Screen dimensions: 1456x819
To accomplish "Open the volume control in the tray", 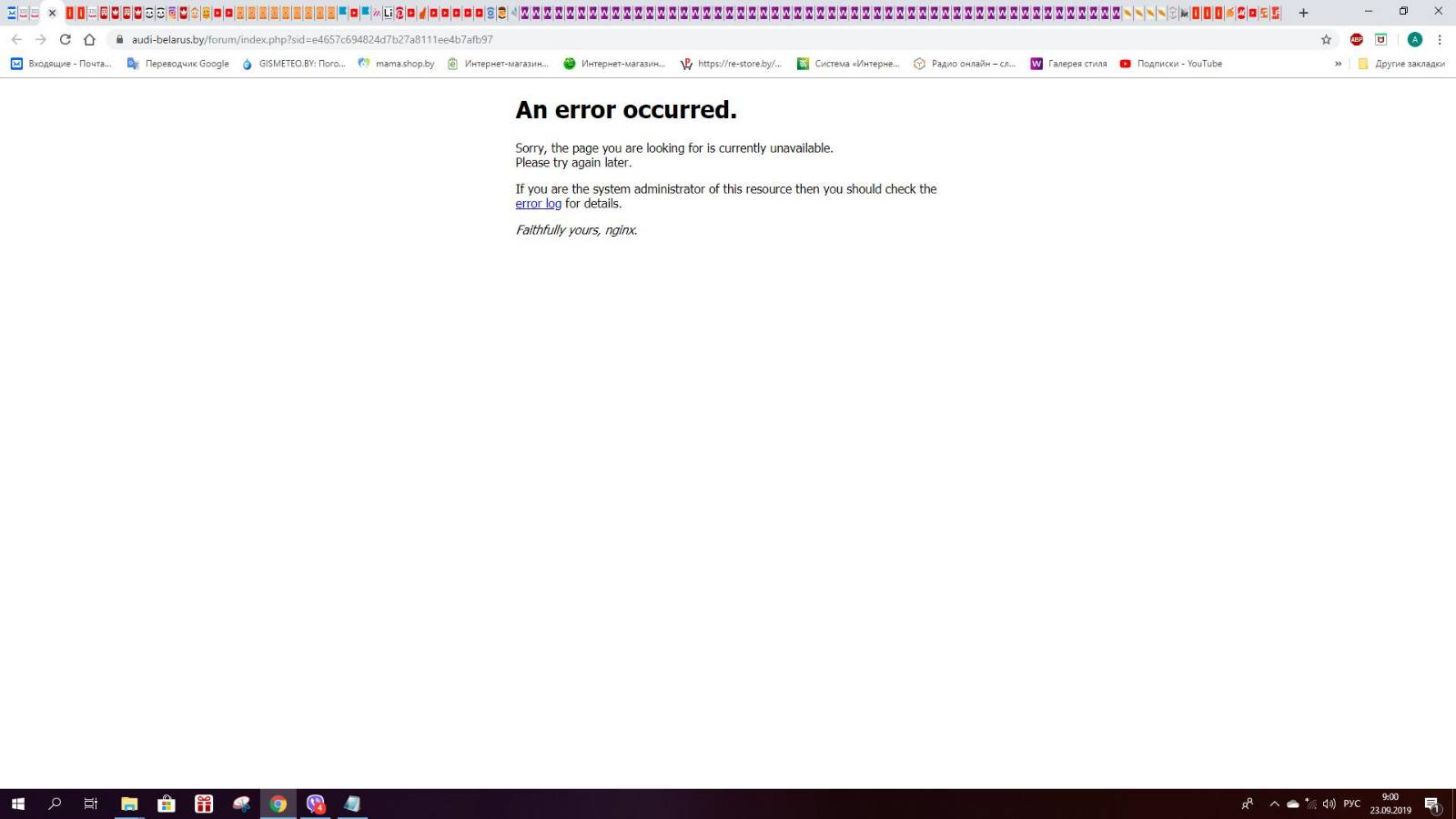I will pos(1330,804).
